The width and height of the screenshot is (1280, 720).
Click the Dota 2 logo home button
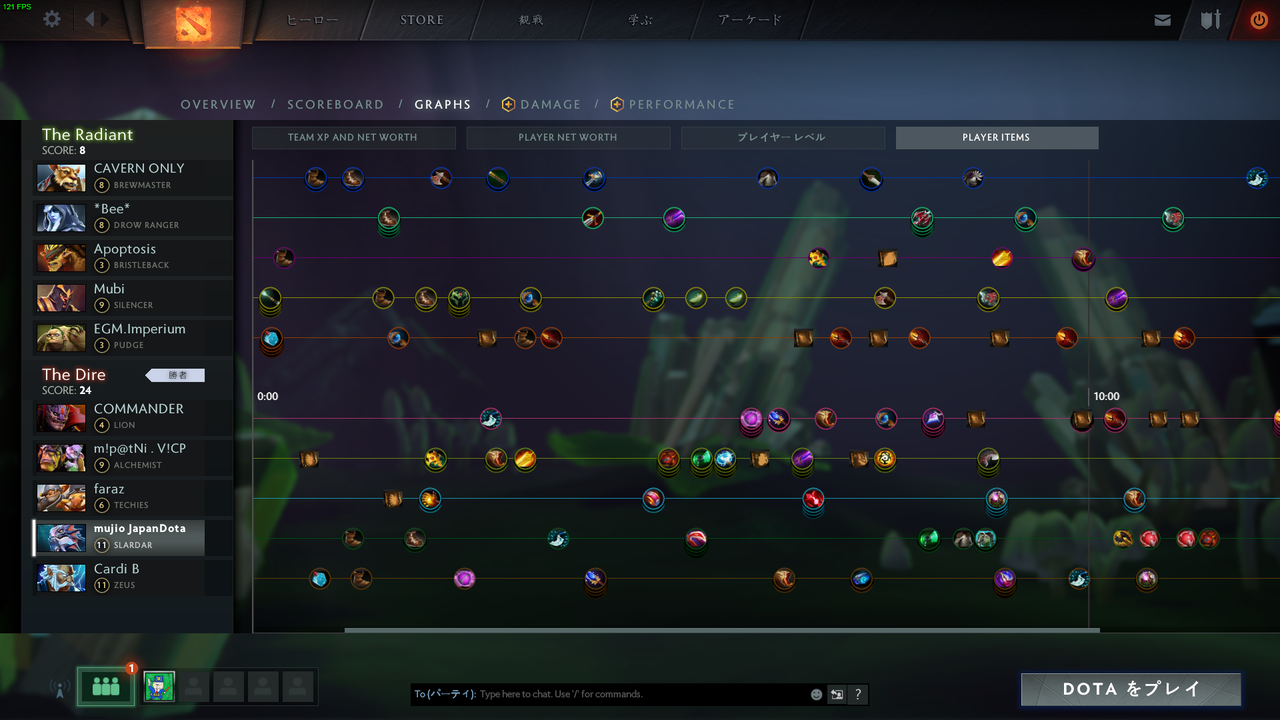[192, 23]
